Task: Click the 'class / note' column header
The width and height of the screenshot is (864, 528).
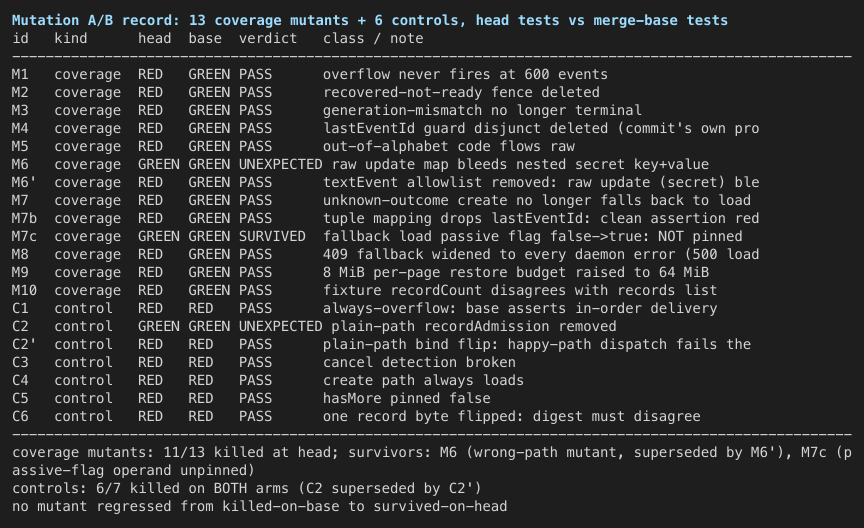Action: (373, 39)
